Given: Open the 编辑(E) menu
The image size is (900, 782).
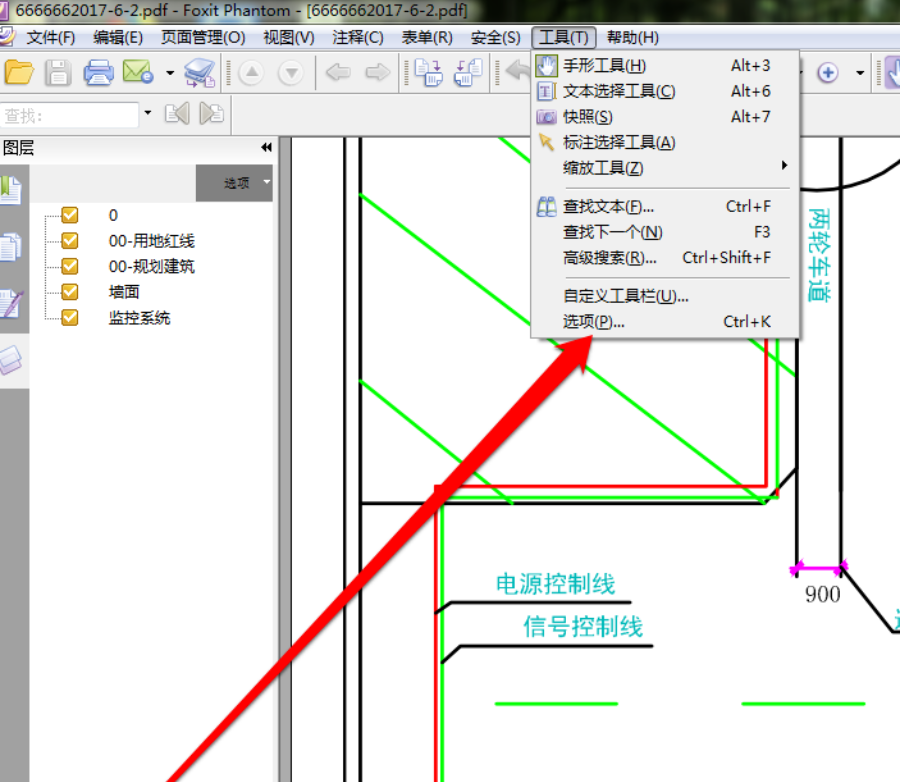Looking at the screenshot, I should click(118, 37).
